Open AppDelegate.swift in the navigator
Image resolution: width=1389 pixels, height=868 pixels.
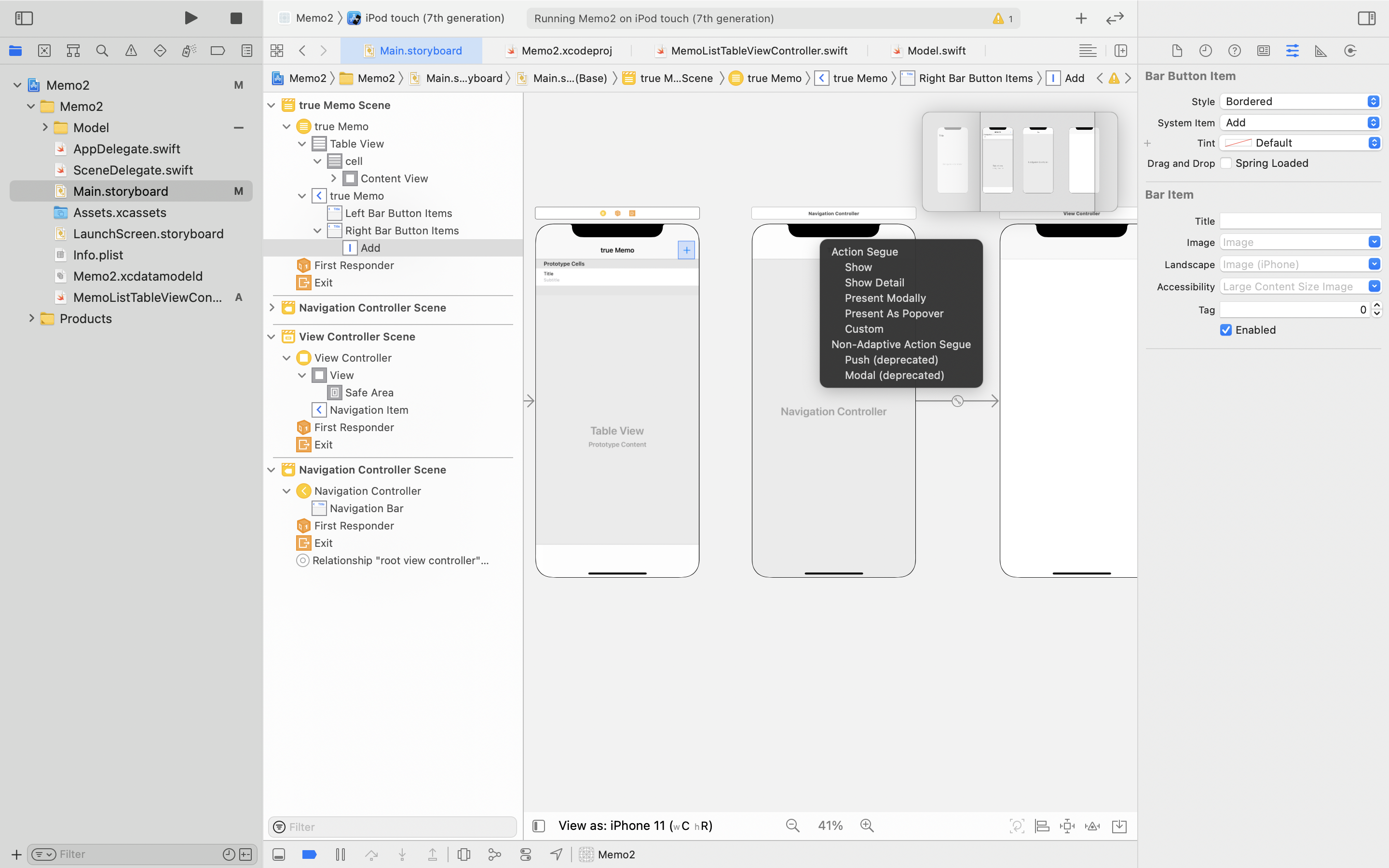click(126, 149)
